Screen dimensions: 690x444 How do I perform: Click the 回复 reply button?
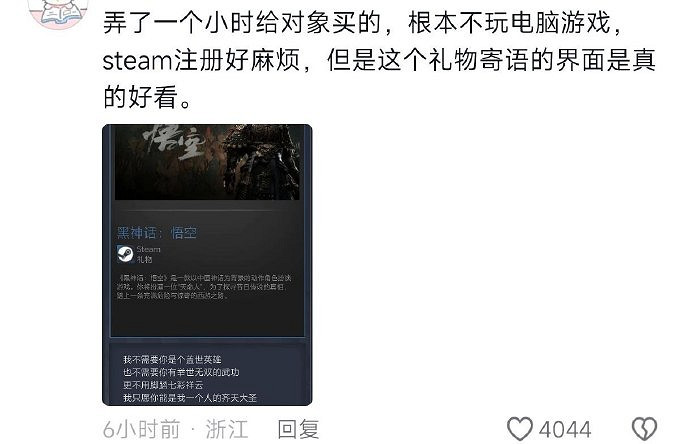point(298,429)
